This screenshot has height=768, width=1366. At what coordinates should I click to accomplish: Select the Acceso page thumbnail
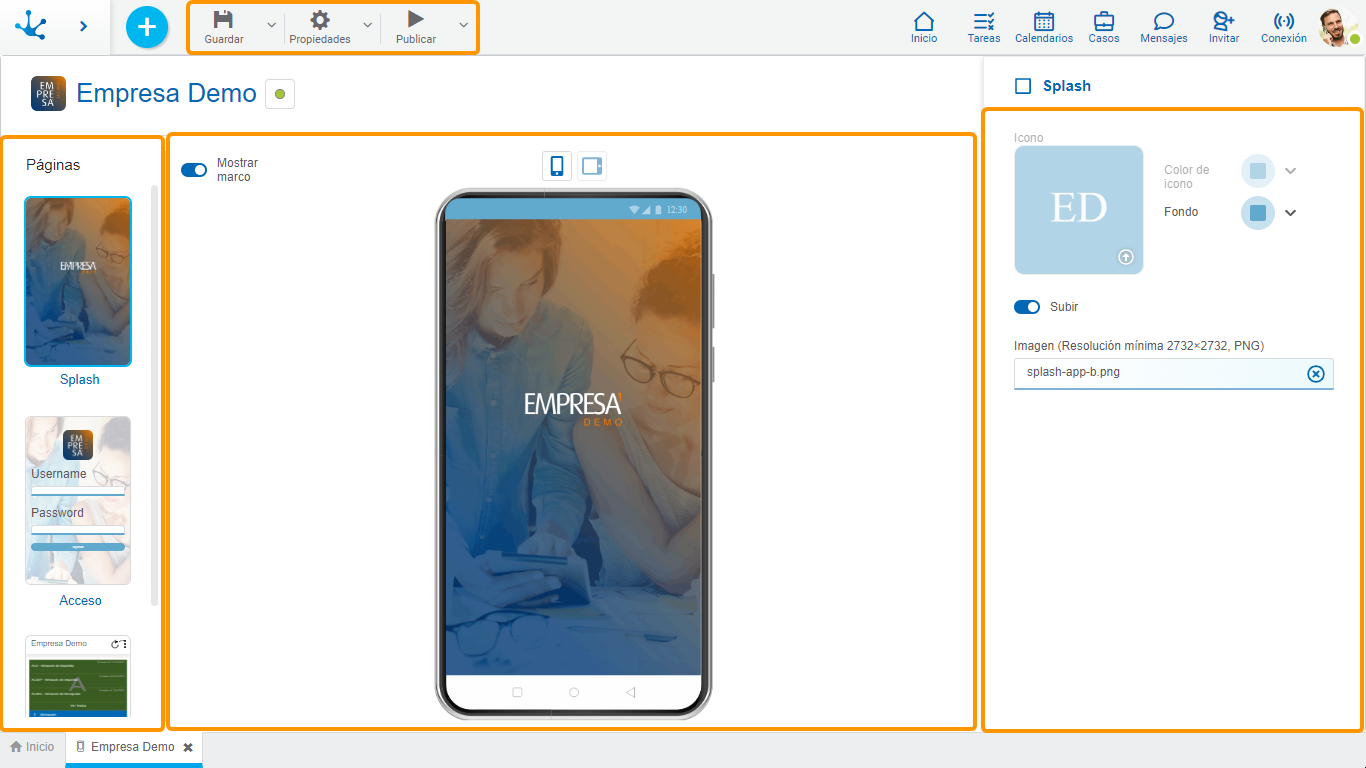(78, 500)
